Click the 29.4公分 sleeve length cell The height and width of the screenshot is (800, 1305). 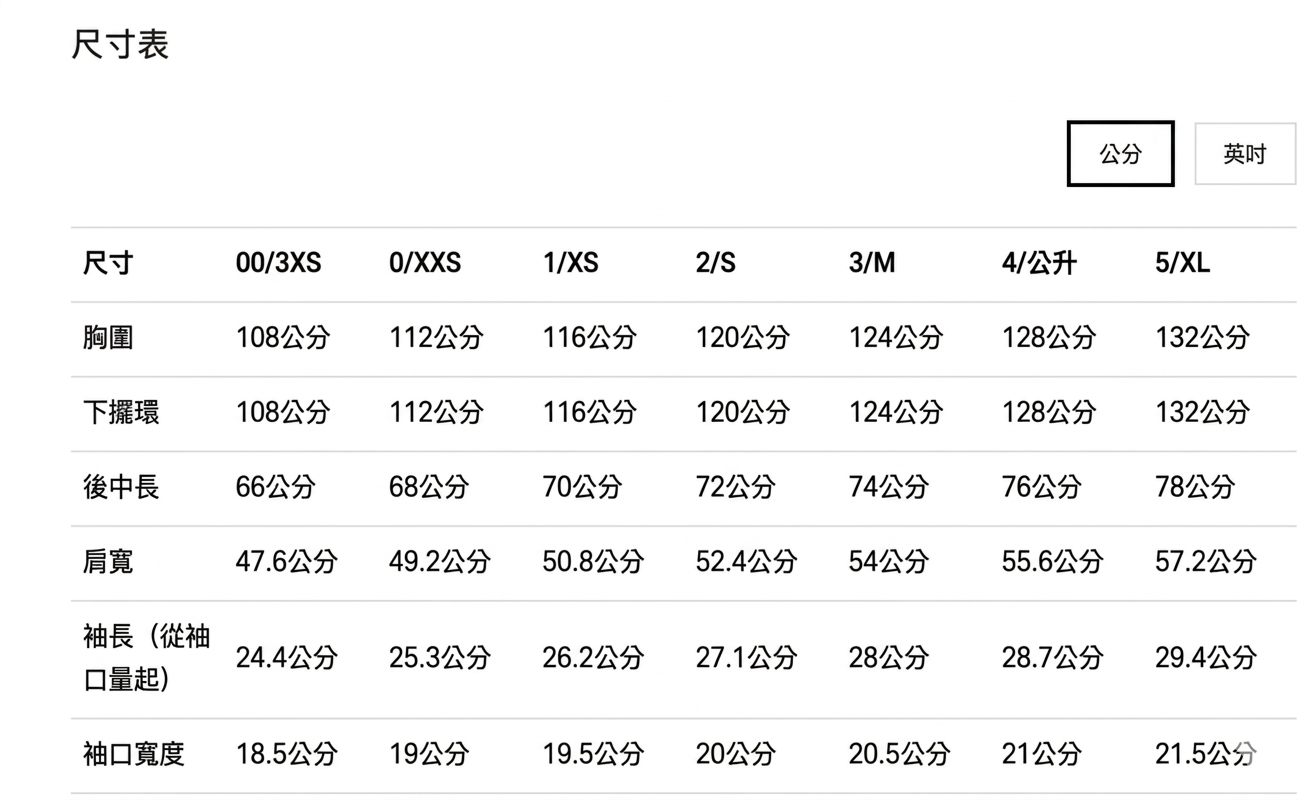click(1205, 658)
